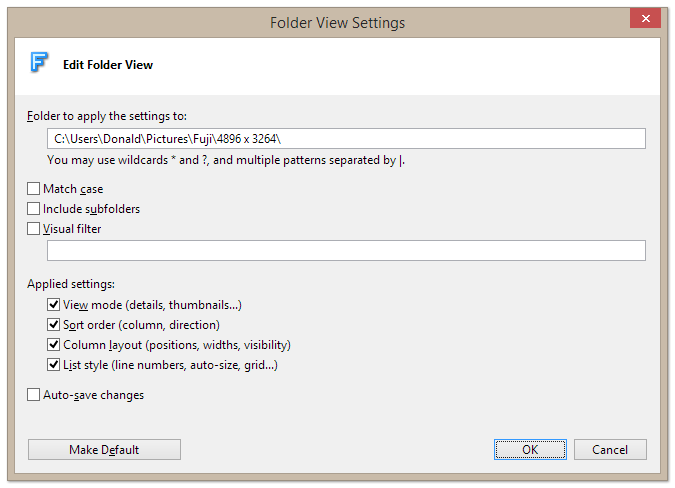The image size is (675, 488).
Task: Close the Folder View Settings dialog
Action: point(644,19)
